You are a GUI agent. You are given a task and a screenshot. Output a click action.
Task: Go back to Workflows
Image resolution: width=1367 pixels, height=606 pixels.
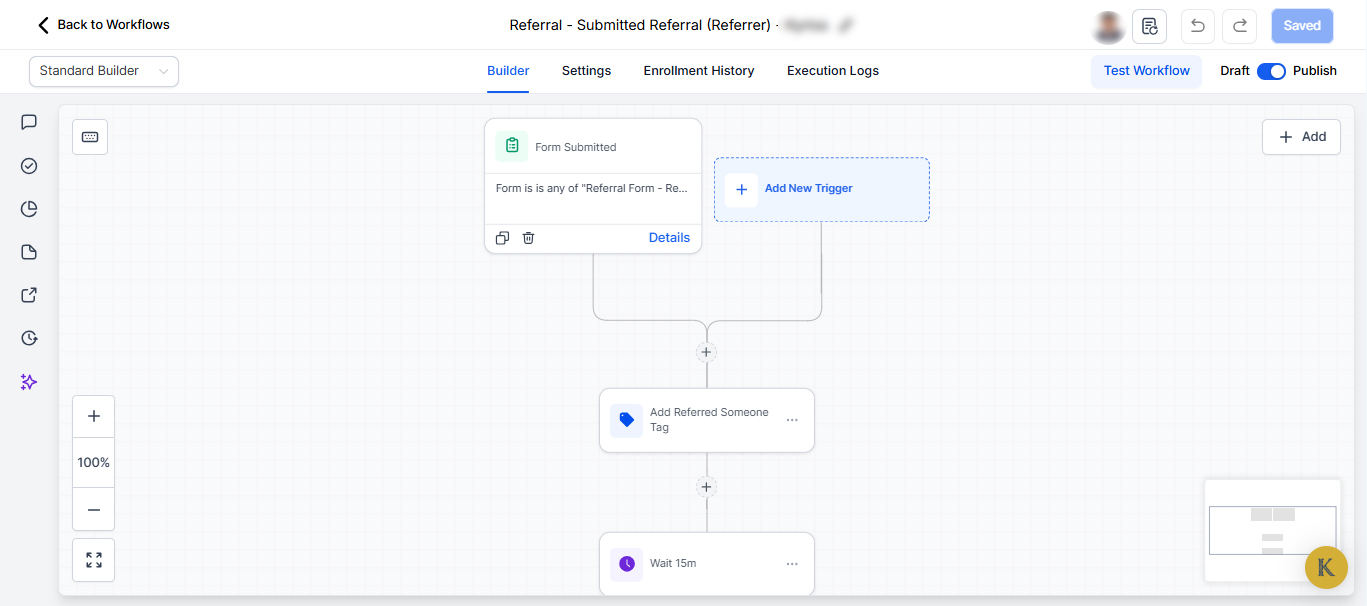[104, 25]
